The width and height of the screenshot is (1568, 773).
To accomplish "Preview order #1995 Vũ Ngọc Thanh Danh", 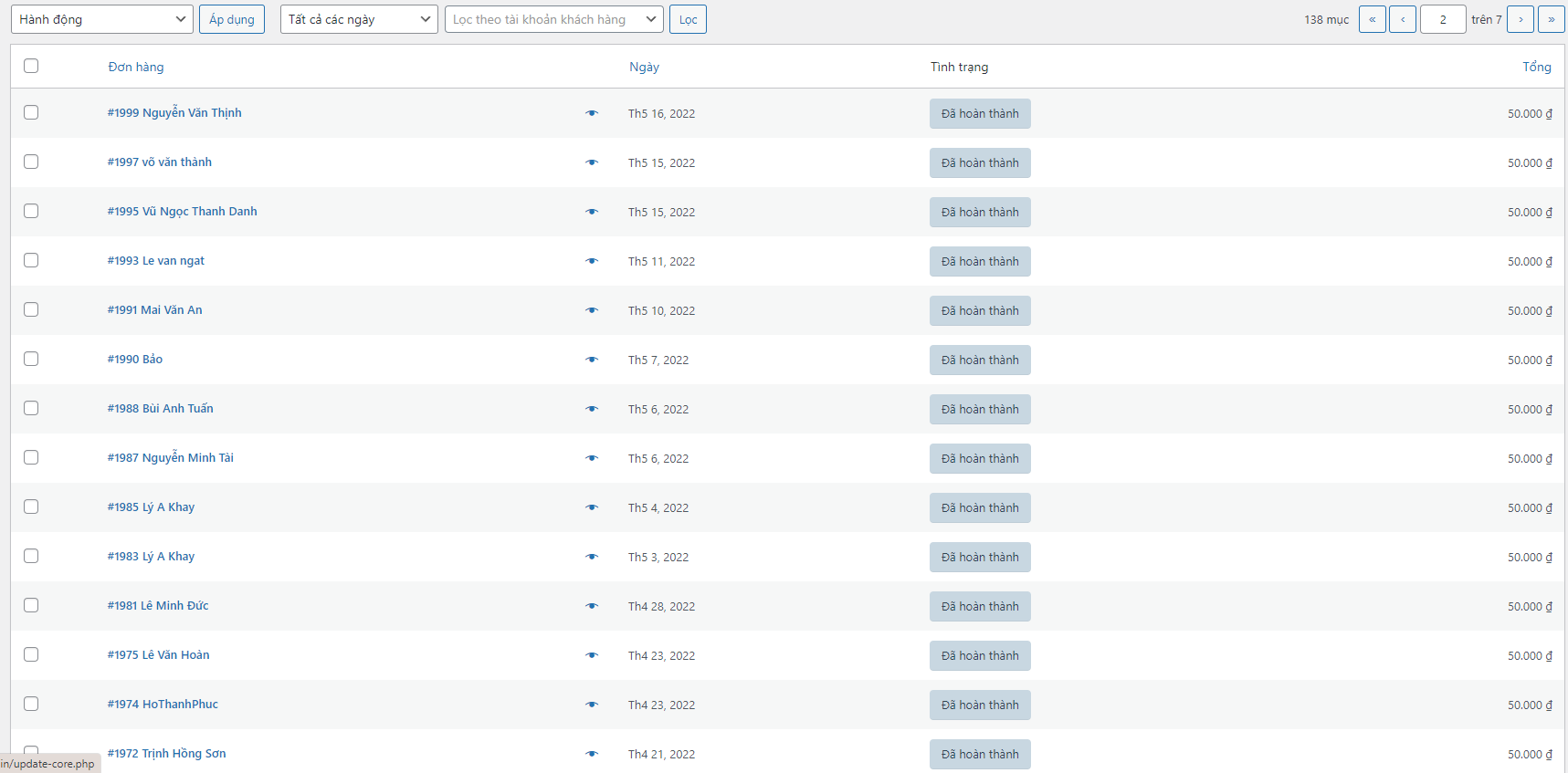I will [x=592, y=212].
